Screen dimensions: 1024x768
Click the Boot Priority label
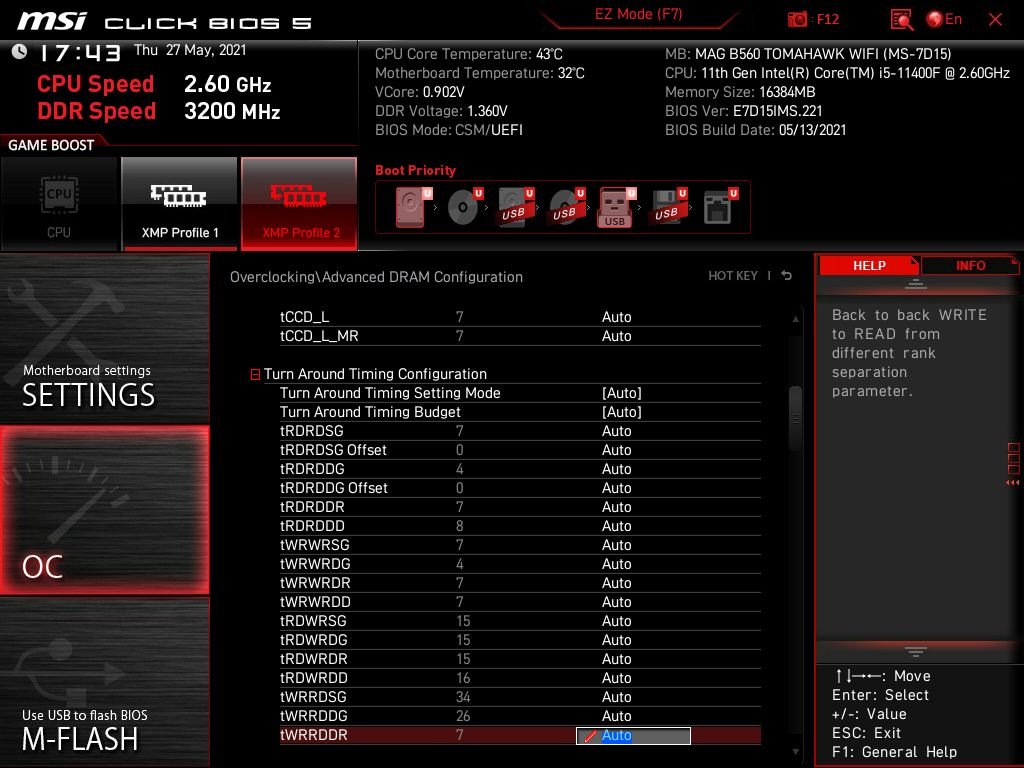[x=415, y=170]
